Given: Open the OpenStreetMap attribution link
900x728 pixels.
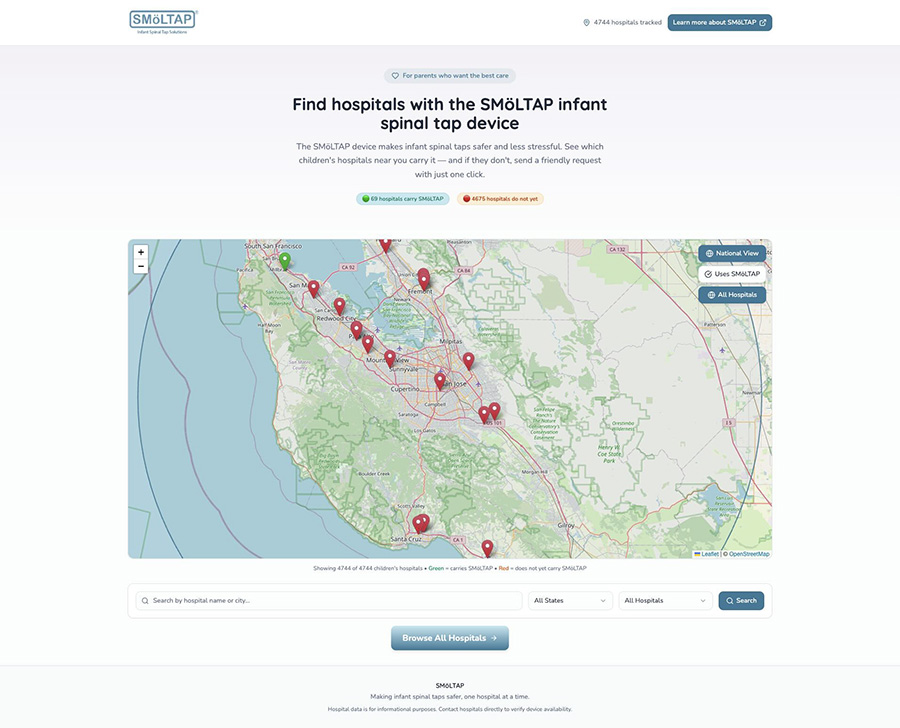Looking at the screenshot, I should [x=749, y=554].
